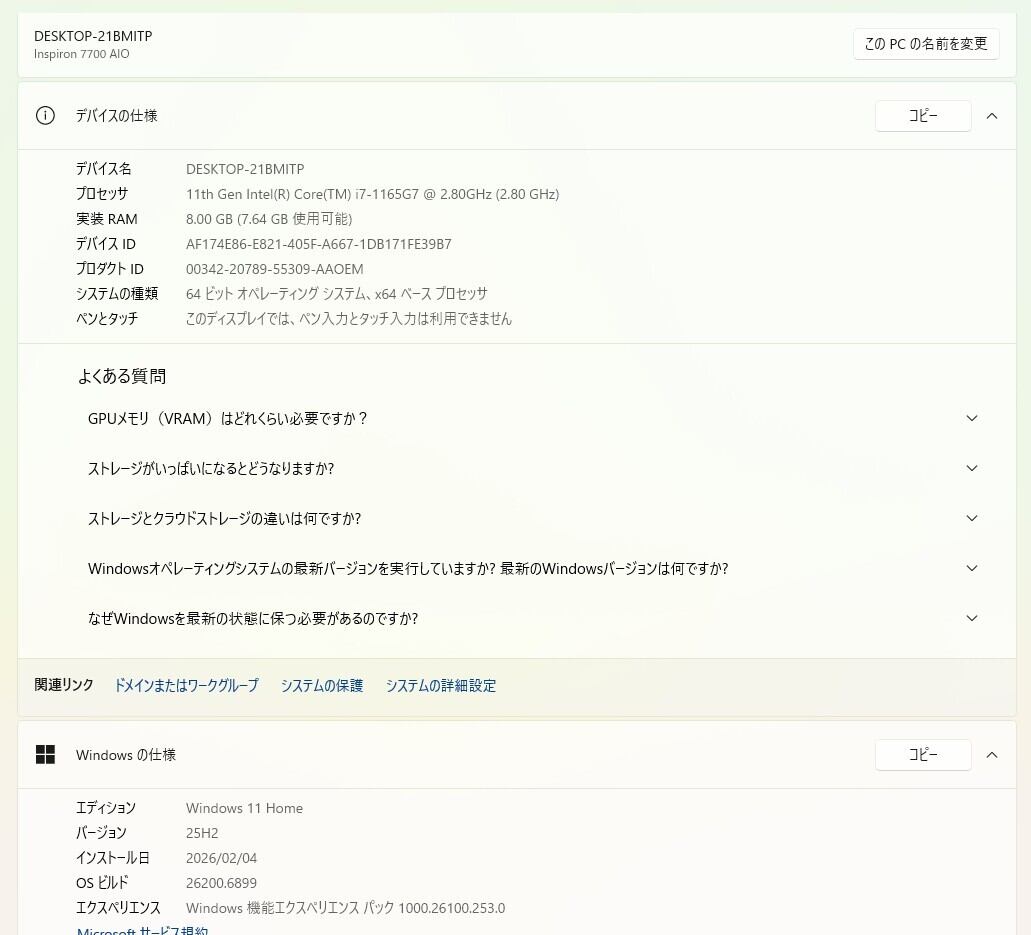Click the プロダクト ID value 00342-20789-55309-AAOEM
1031x935 pixels.
(274, 269)
